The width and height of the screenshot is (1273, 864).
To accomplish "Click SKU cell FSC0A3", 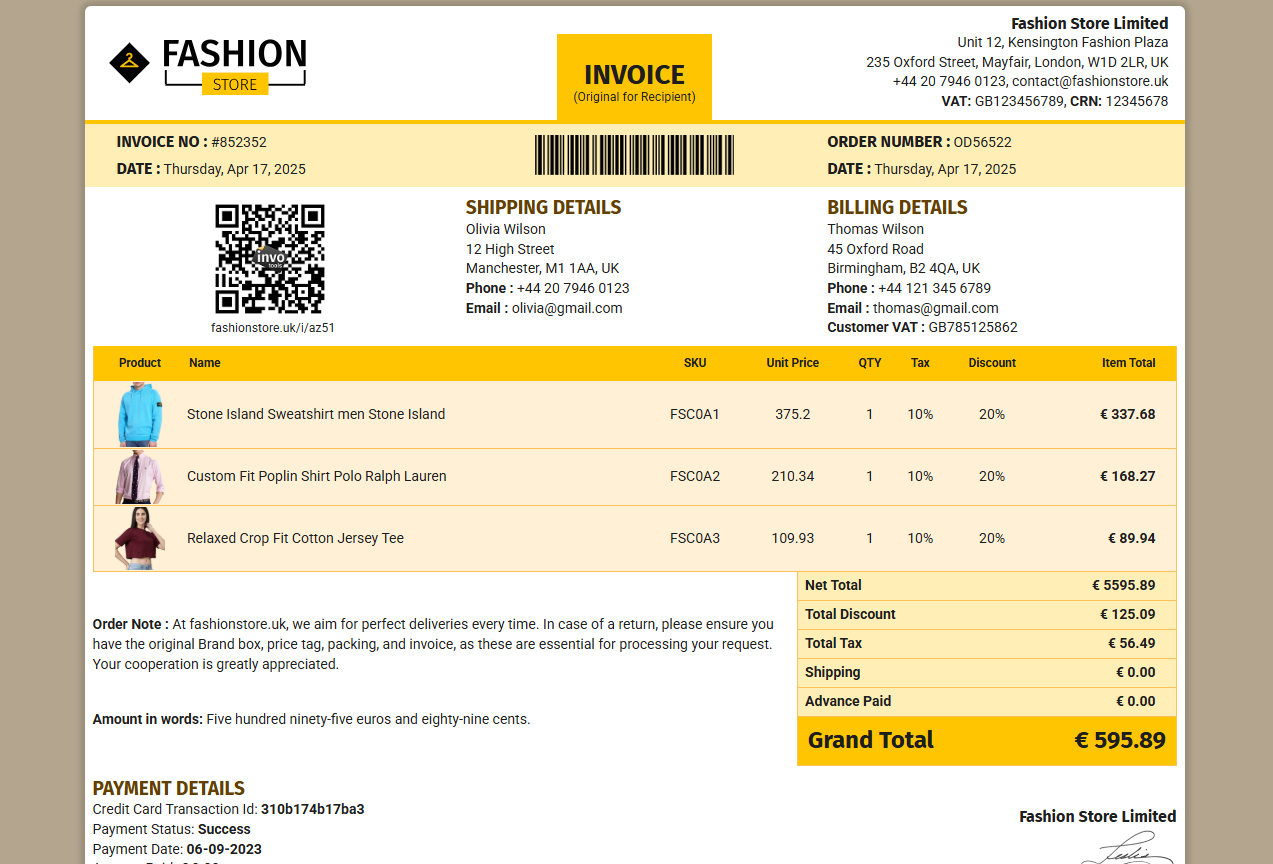I will coord(695,538).
